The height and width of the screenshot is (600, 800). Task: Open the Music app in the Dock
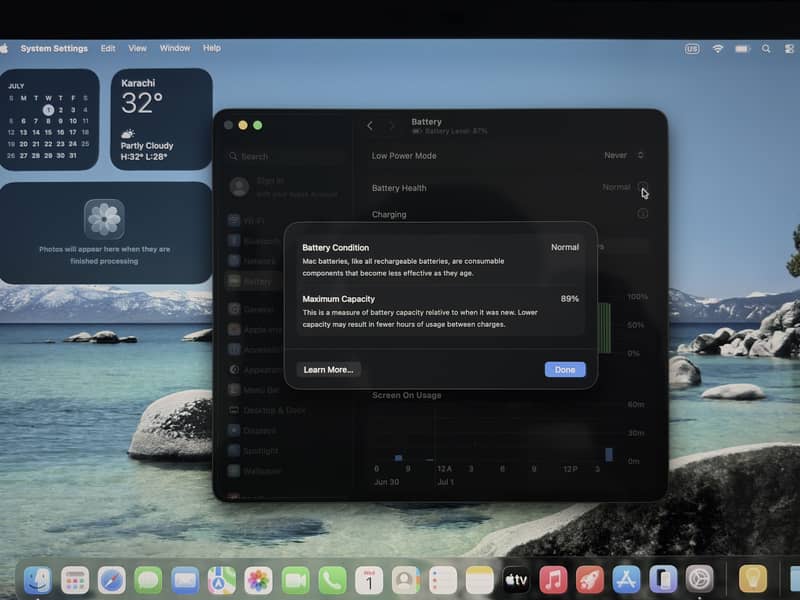(x=553, y=580)
